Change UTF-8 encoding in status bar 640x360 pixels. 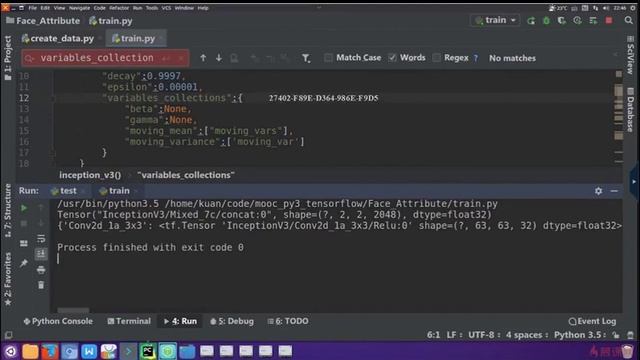[x=484, y=335]
